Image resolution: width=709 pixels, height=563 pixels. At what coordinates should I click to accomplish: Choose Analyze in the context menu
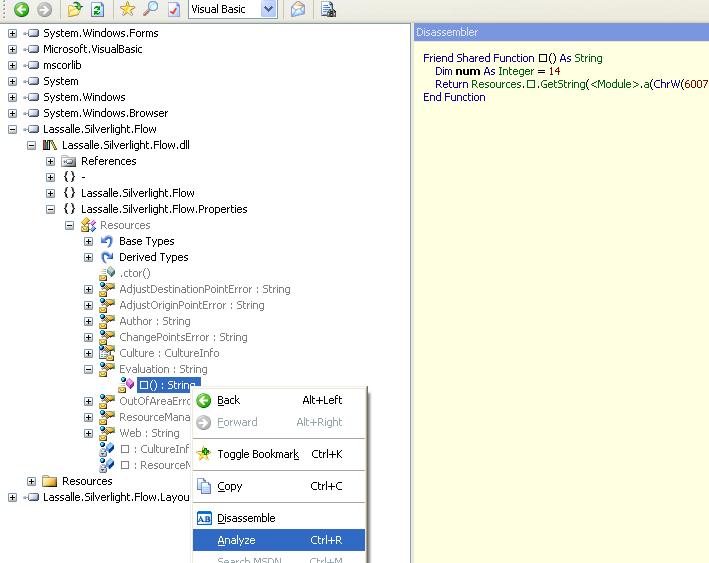[x=279, y=540]
